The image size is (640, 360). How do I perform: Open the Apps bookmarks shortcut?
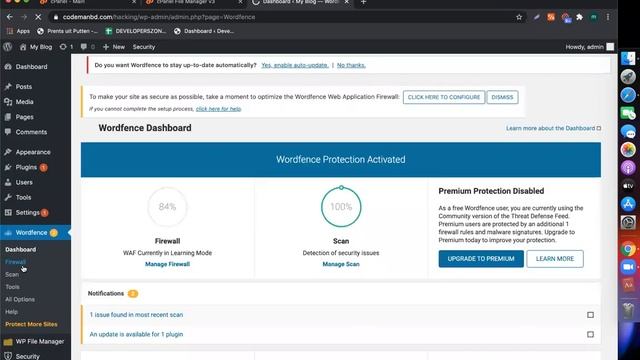18,31
